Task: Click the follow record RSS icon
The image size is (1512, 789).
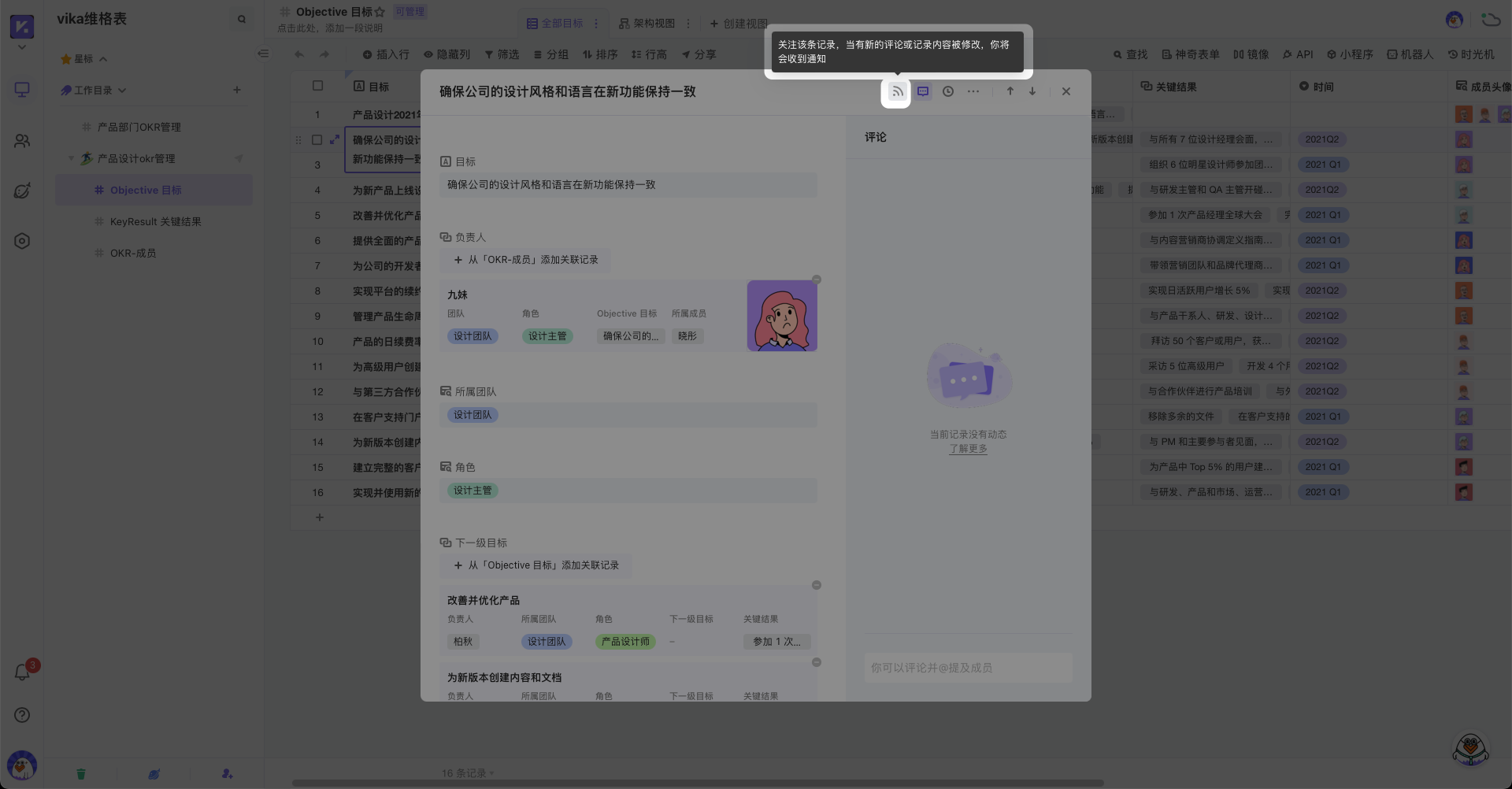Action: (x=897, y=91)
